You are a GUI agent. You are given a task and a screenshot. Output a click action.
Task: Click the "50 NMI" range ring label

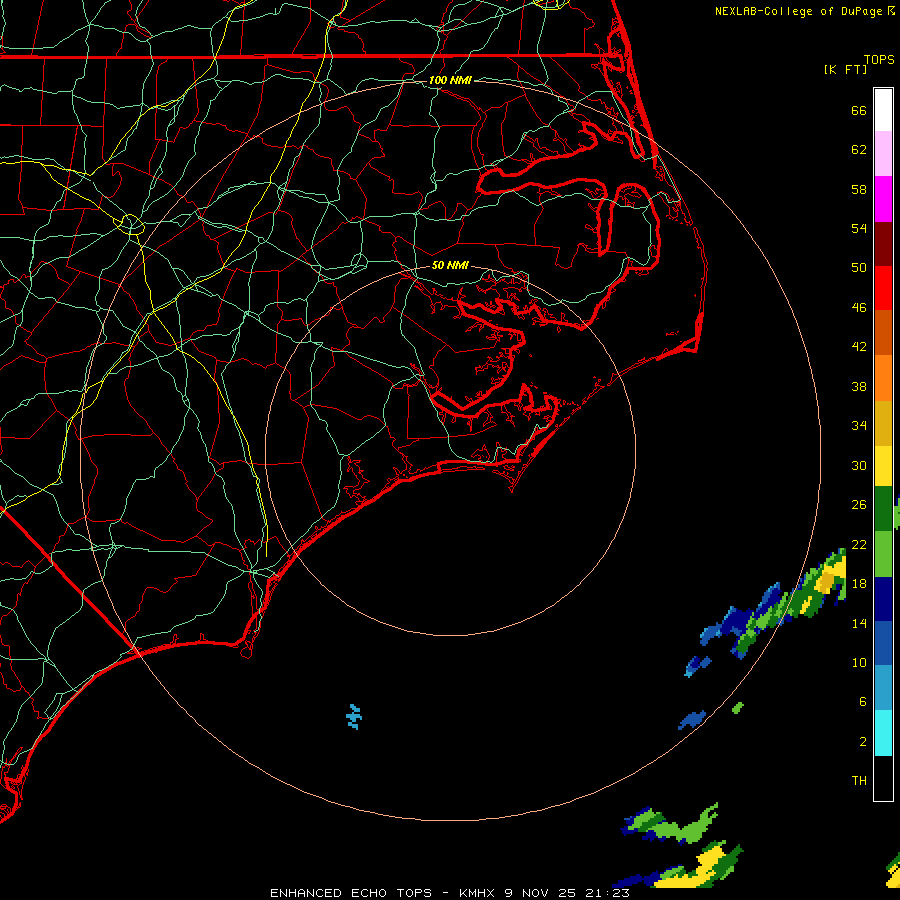[x=450, y=265]
